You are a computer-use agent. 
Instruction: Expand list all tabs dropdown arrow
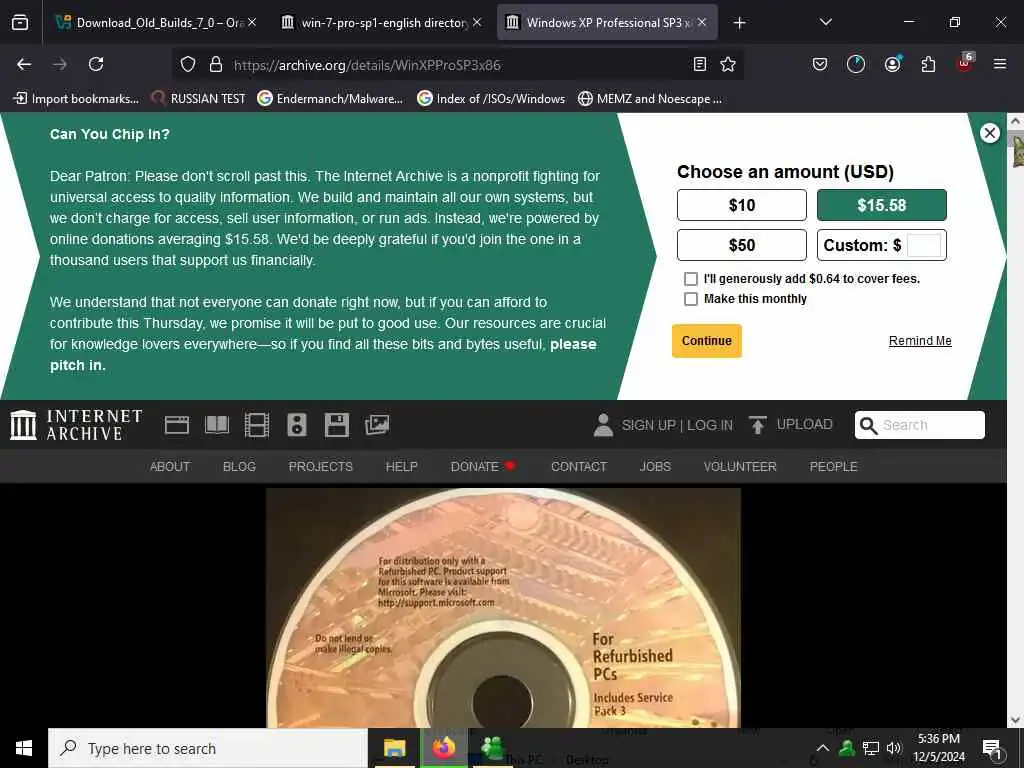(825, 22)
